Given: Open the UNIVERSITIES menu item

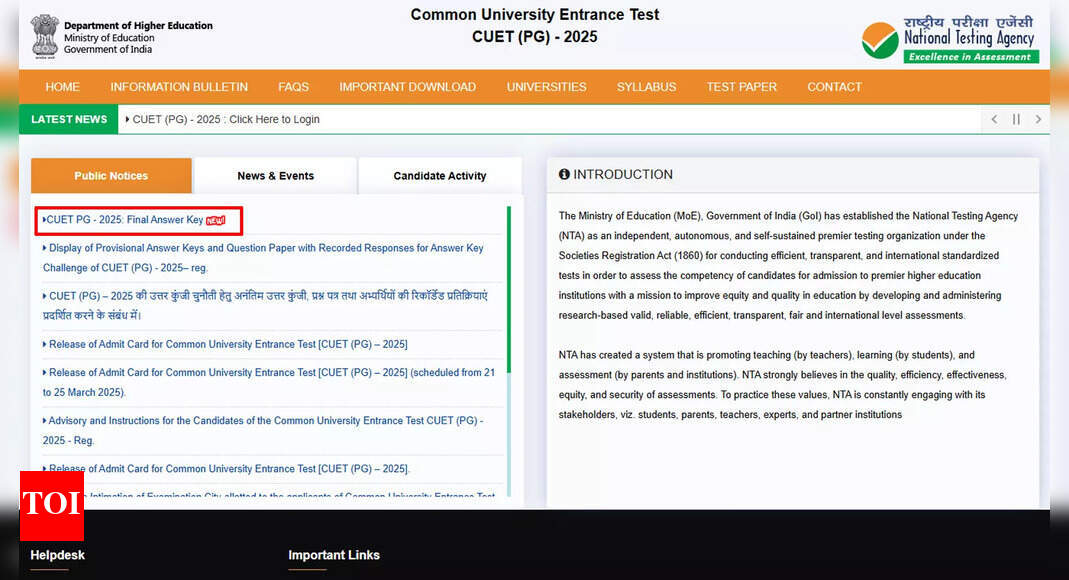Looking at the screenshot, I should tap(546, 87).
